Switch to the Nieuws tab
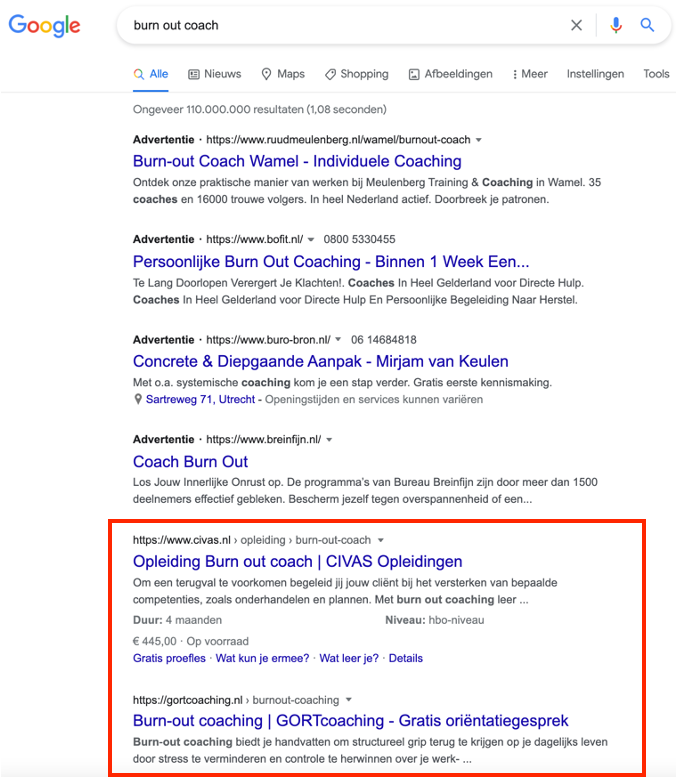The image size is (676, 778). point(214,74)
